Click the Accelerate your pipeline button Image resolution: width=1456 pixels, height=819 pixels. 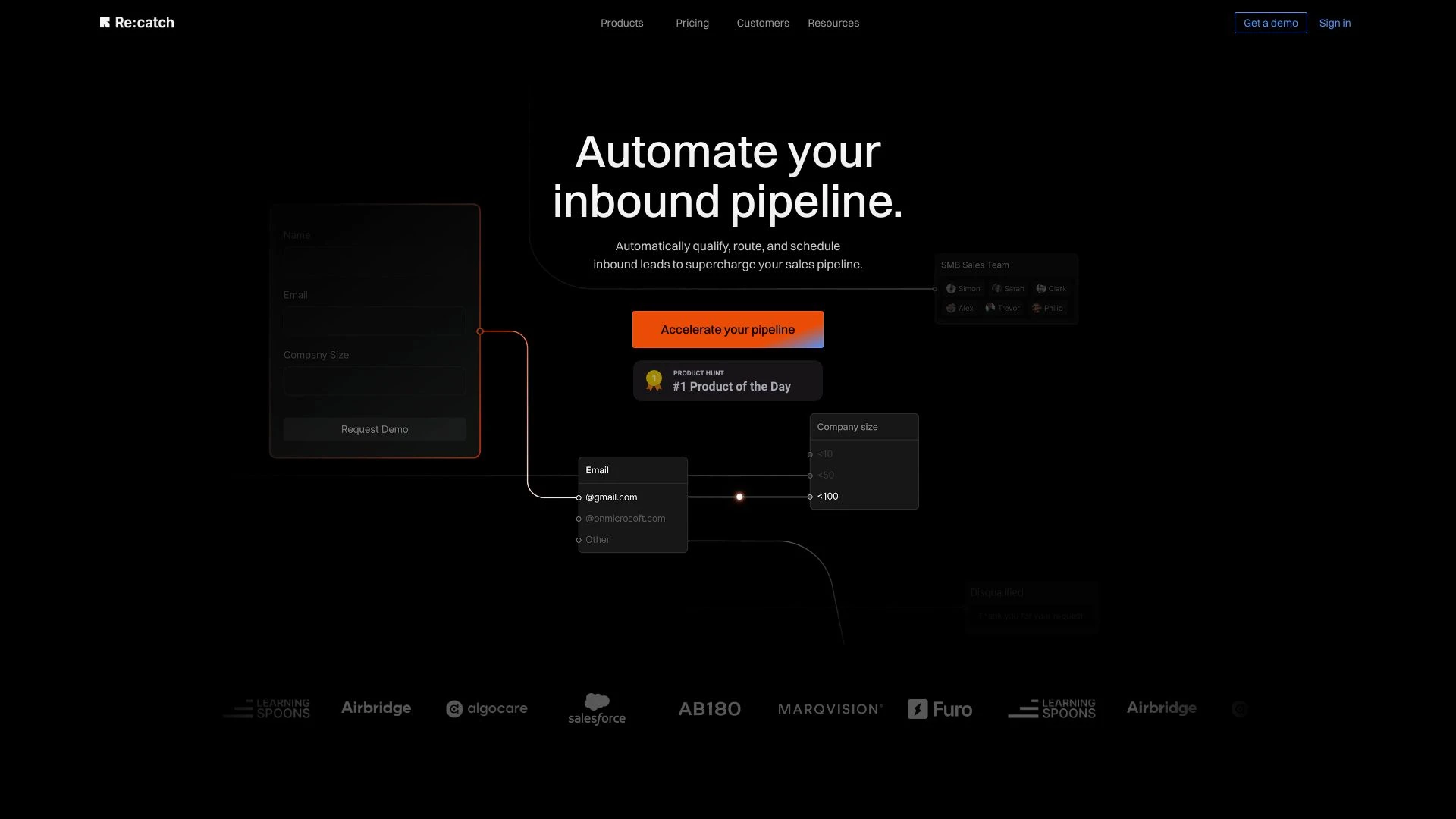click(728, 329)
